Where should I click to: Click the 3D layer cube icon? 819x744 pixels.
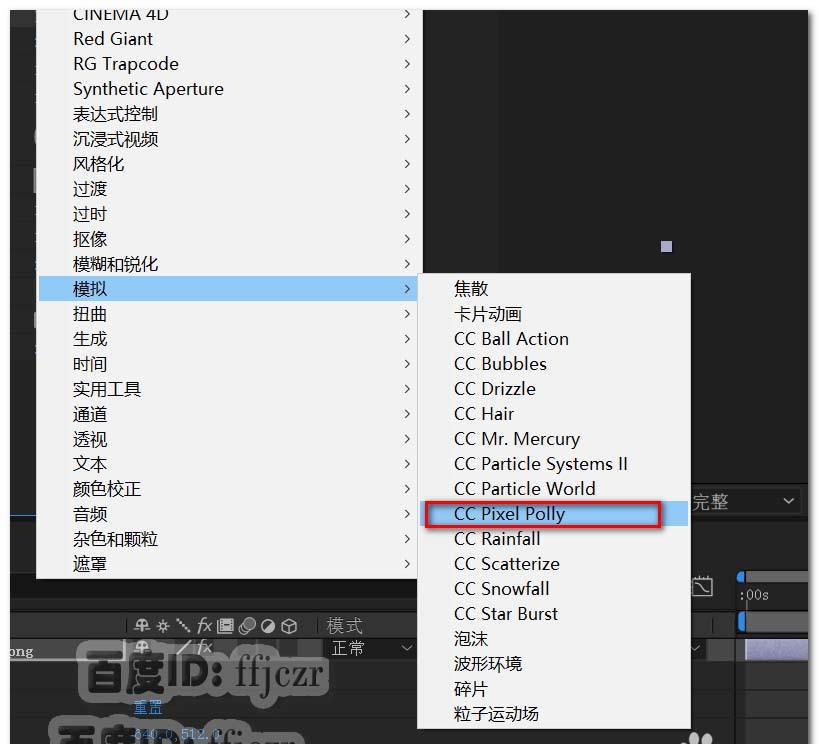coord(289,625)
